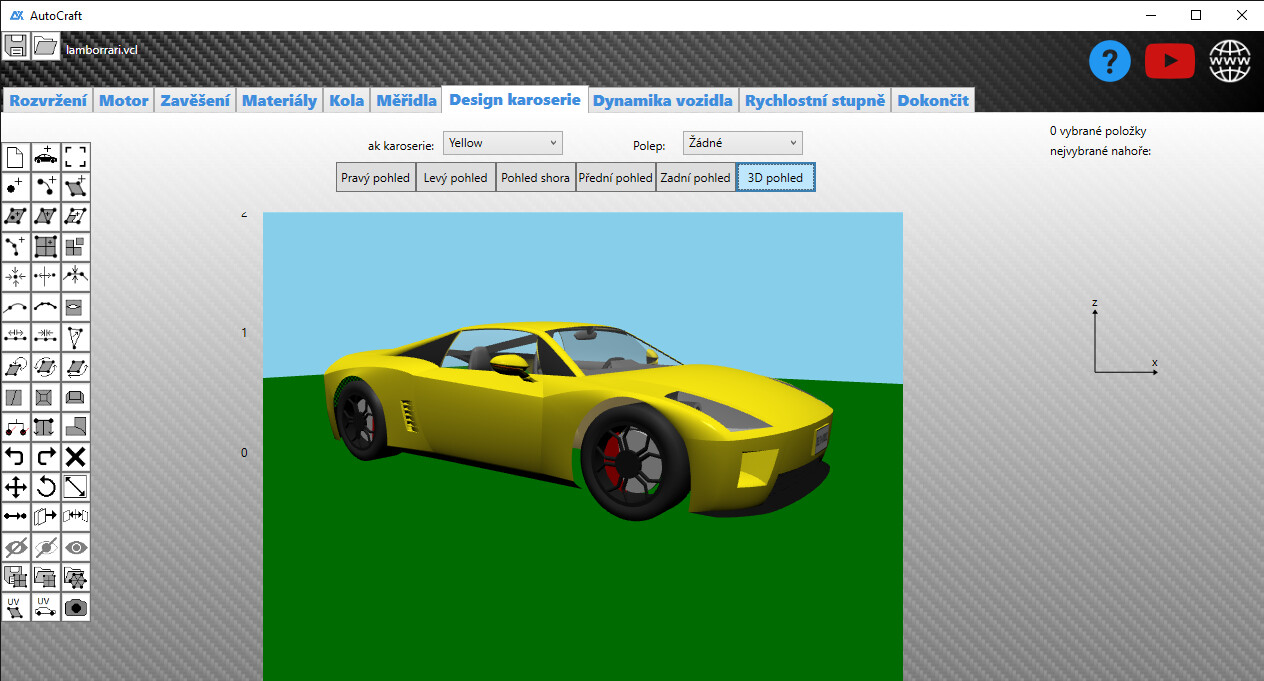Click the redo arrow icon

(x=46, y=457)
